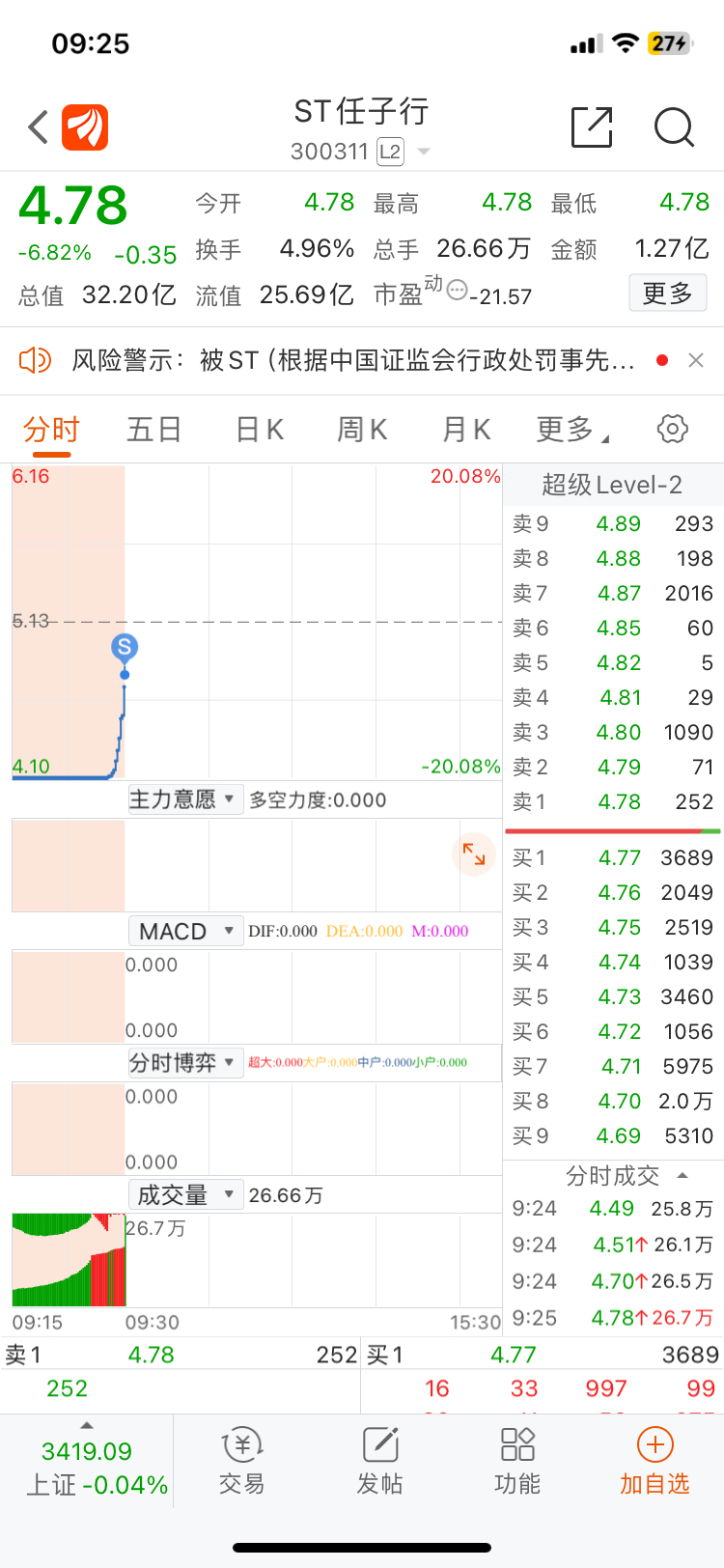Select 买5 row at 4.73
The height and width of the screenshot is (1568, 724).
tap(613, 996)
